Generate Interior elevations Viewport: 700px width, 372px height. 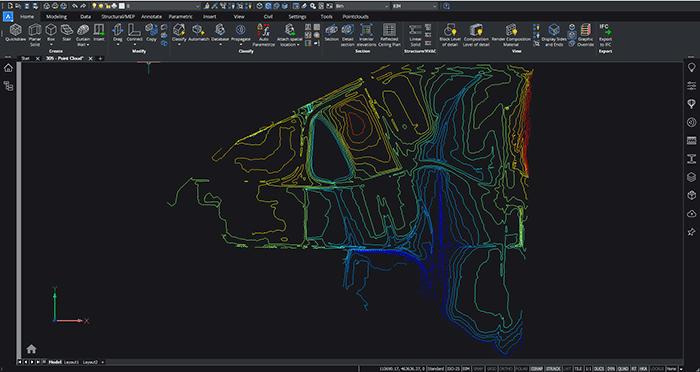coord(367,35)
